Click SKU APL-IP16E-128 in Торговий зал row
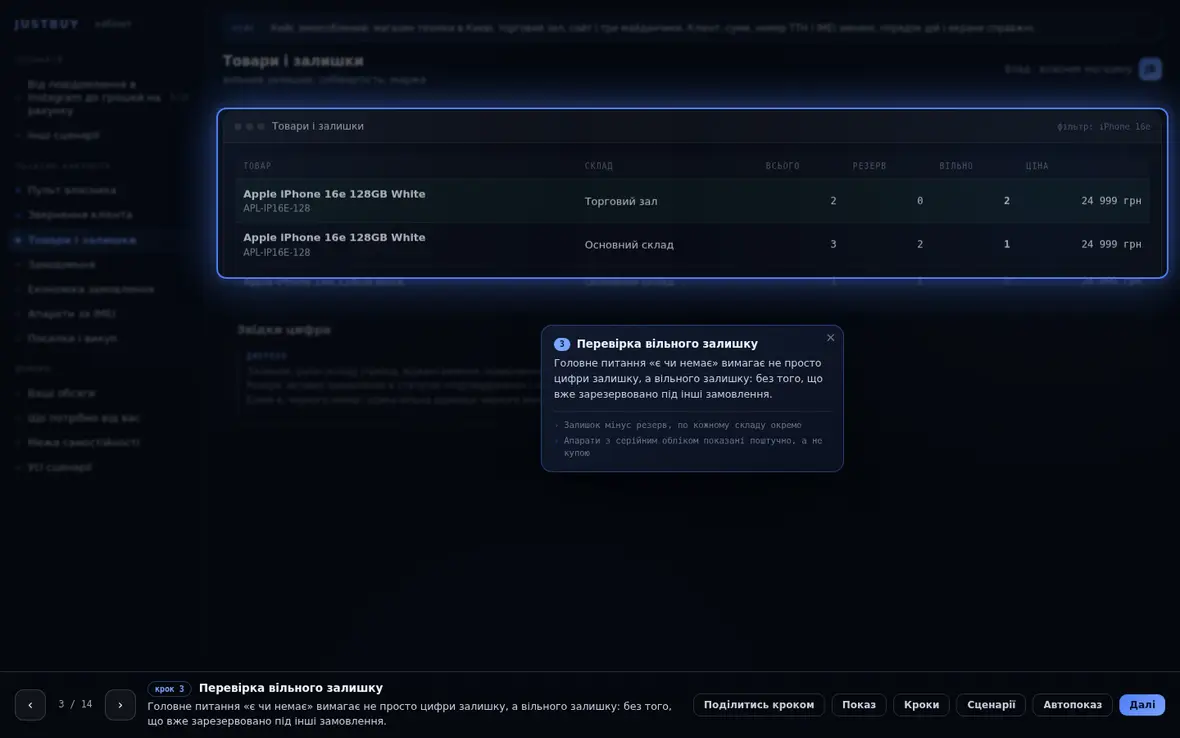The height and width of the screenshot is (738, 1180). click(x=276, y=208)
